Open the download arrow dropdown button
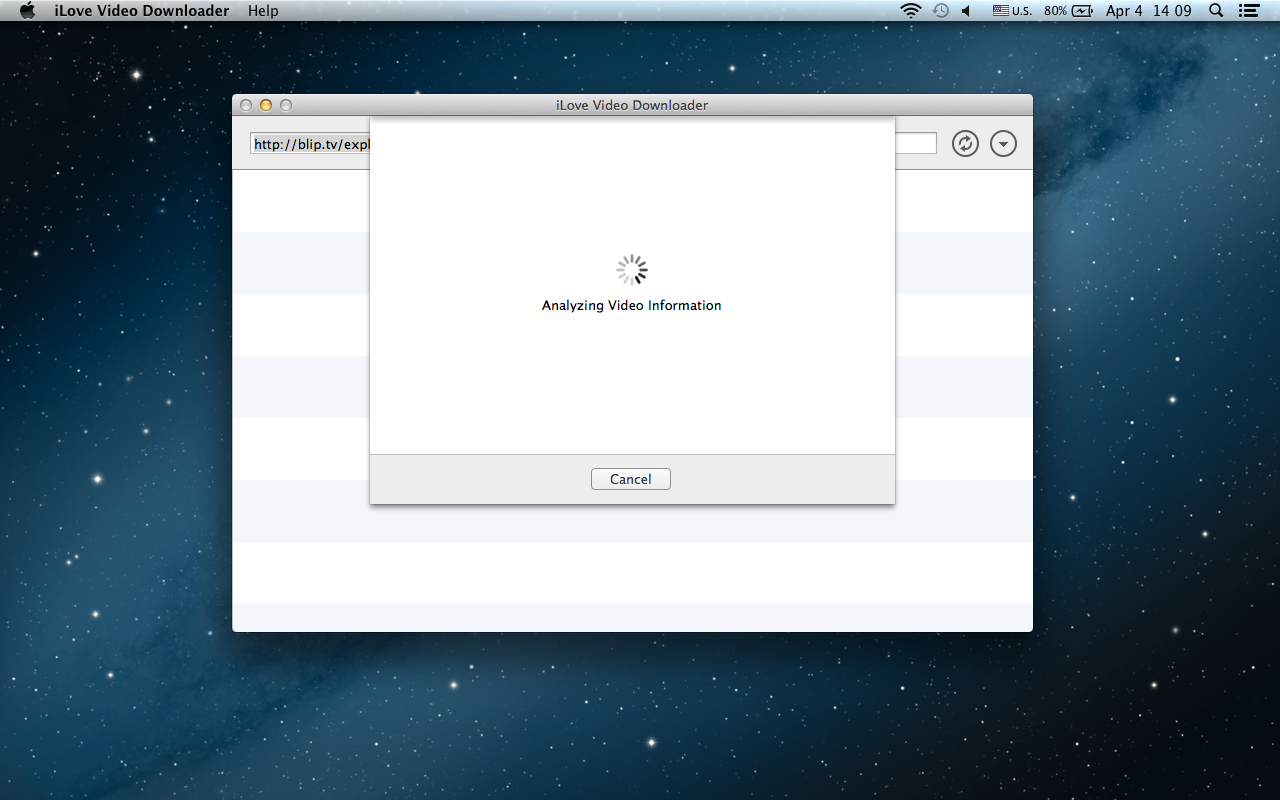 pos(1003,144)
